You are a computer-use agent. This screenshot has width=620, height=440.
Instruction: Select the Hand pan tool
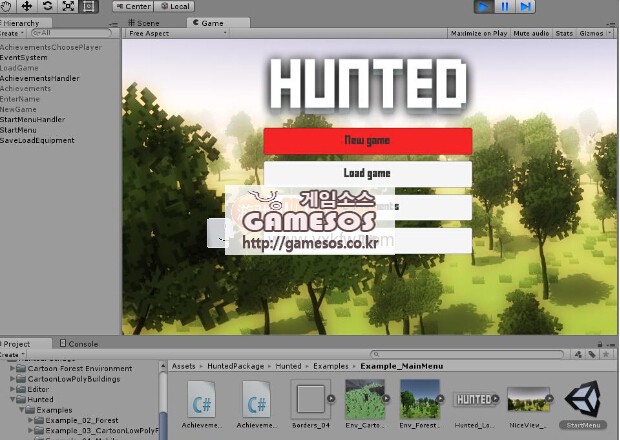pyautogui.click(x=7, y=6)
